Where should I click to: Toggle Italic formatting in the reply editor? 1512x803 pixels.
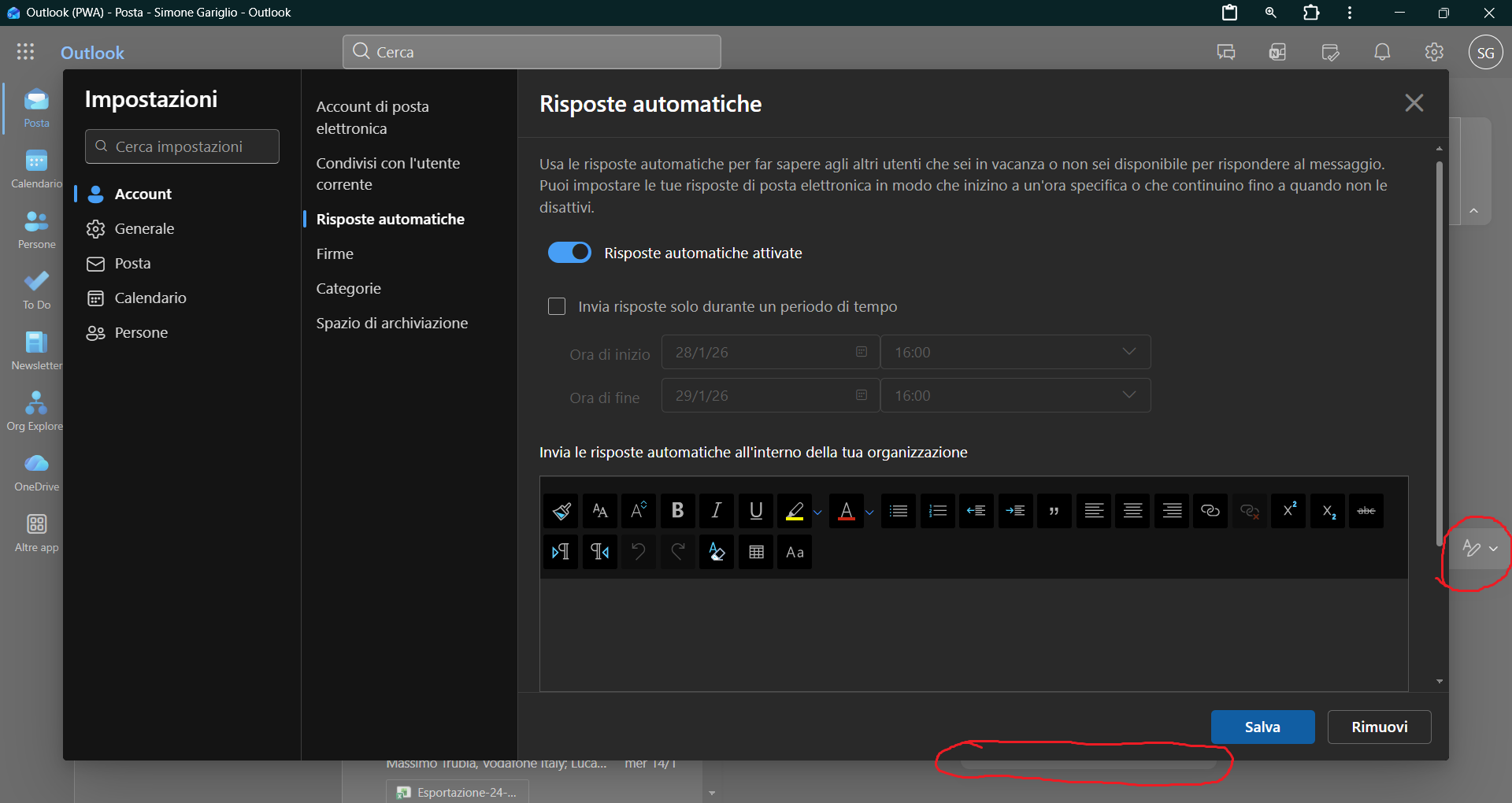point(717,511)
